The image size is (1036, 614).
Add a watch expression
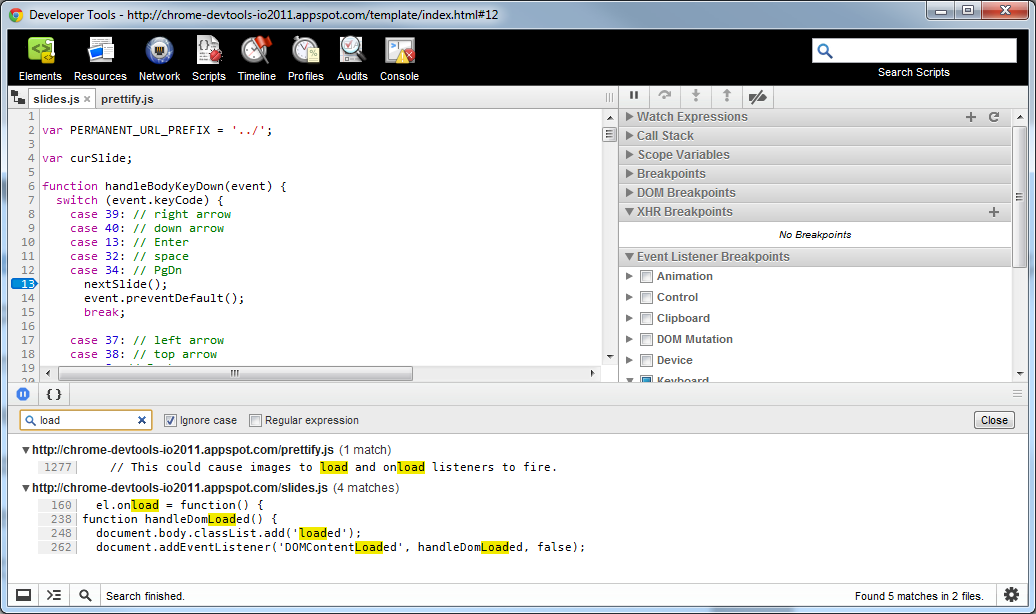click(971, 117)
